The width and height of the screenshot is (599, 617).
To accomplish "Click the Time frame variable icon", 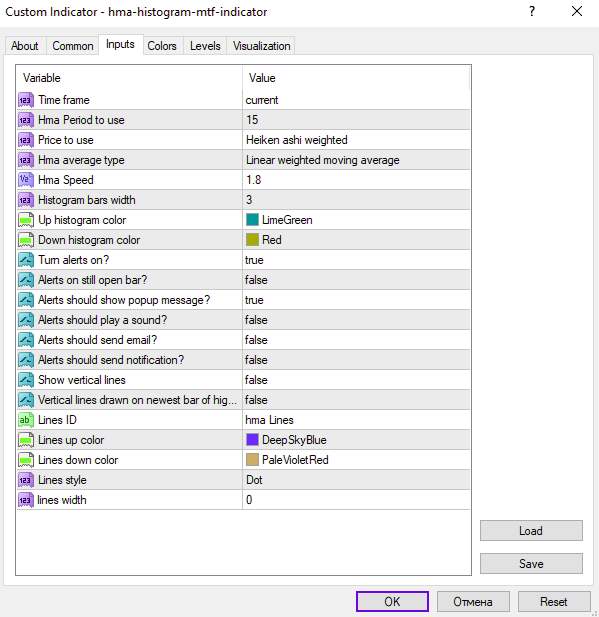I will [26, 100].
